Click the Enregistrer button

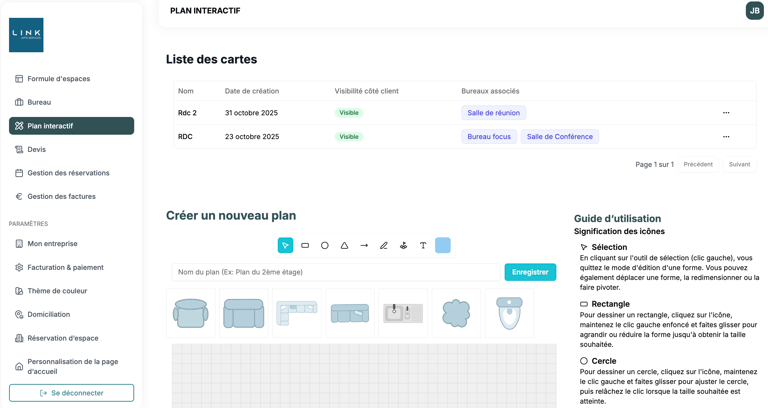(530, 272)
